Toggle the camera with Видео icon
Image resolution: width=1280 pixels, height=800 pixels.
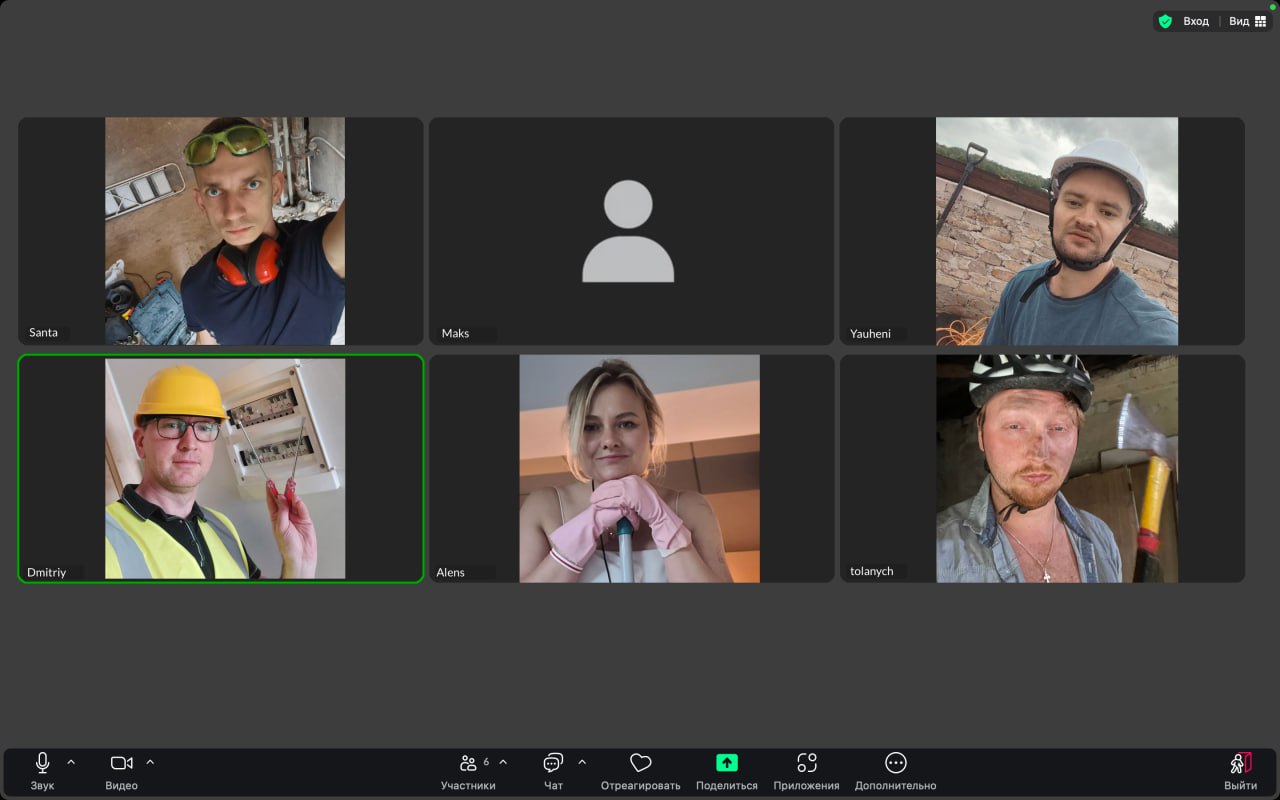coord(121,763)
